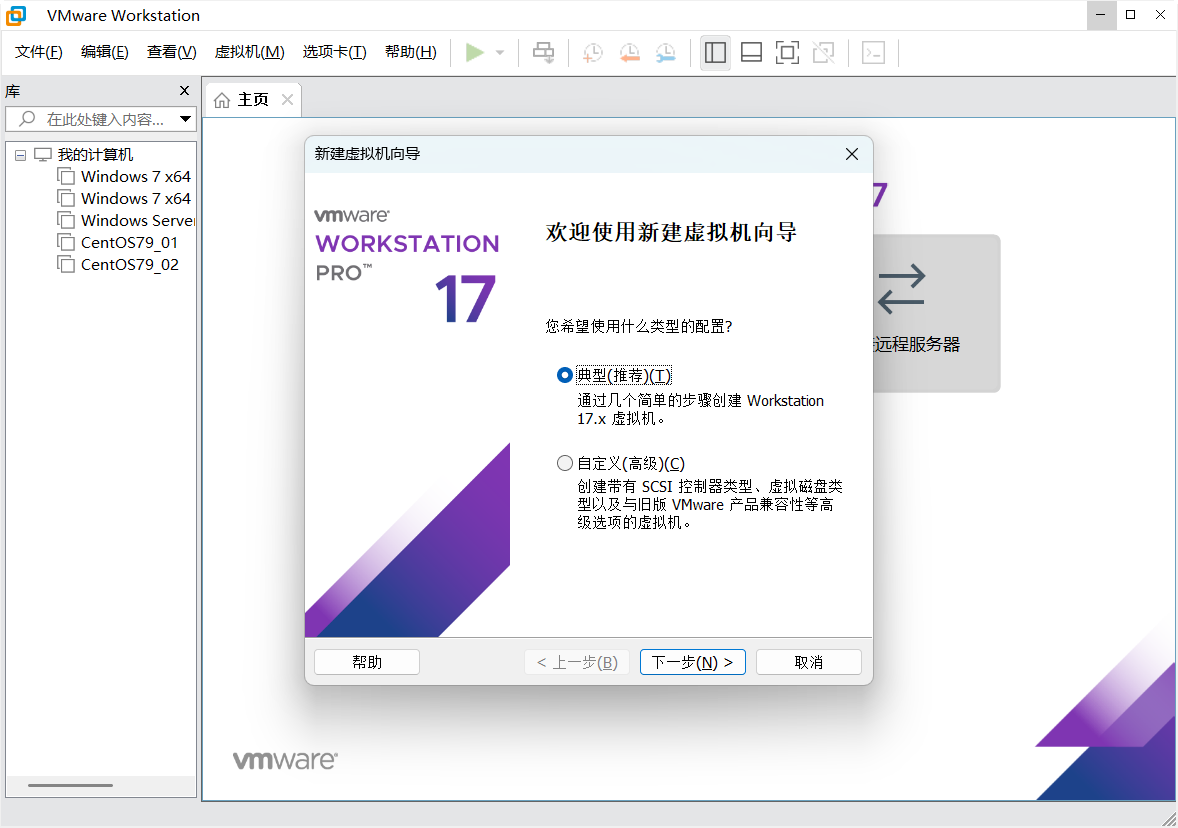The height and width of the screenshot is (828, 1178).
Task: Click the VMware Workstation app logo
Action: pos(16,15)
